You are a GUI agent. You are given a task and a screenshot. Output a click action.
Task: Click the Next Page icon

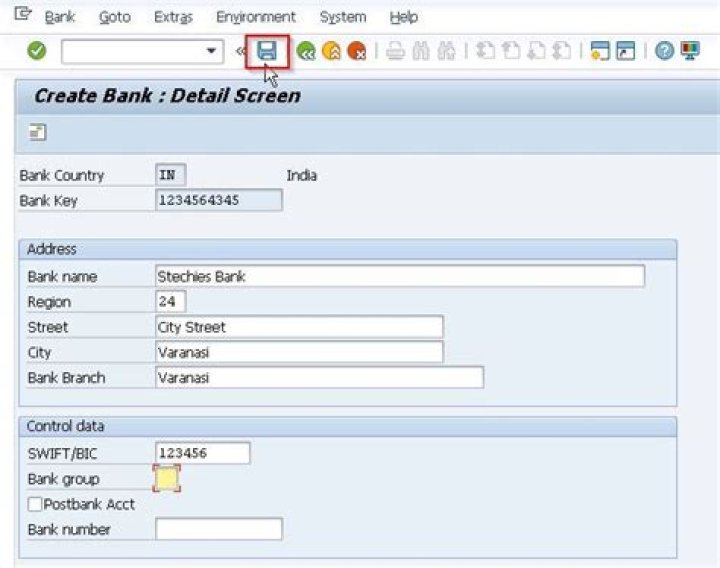click(x=536, y=51)
